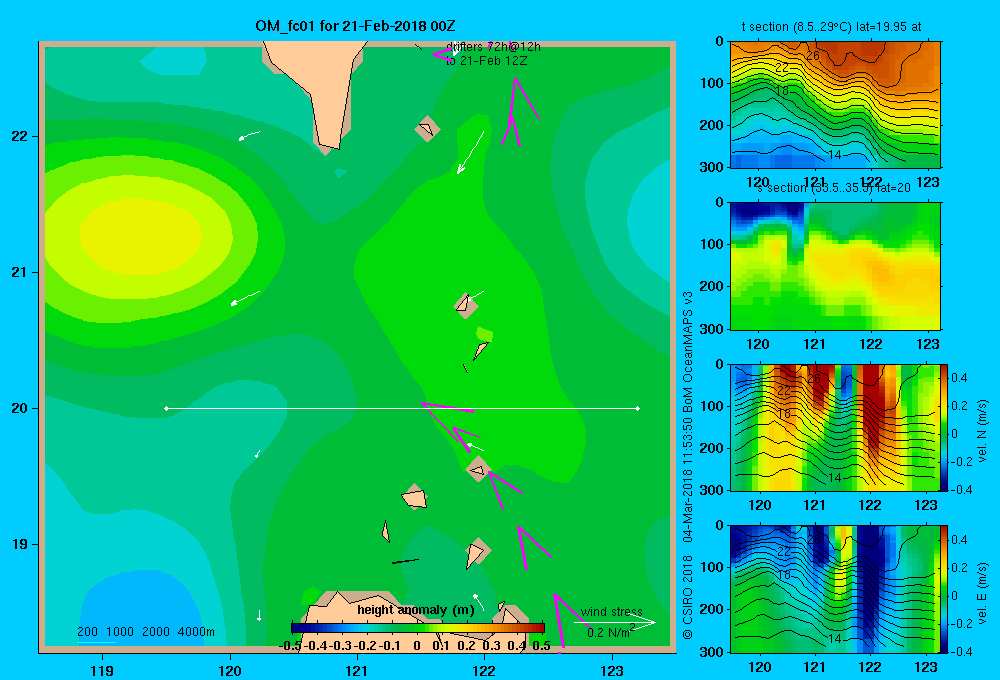
Task: Click the 'vel. N (m/s)' axis label
Action: pos(983,431)
